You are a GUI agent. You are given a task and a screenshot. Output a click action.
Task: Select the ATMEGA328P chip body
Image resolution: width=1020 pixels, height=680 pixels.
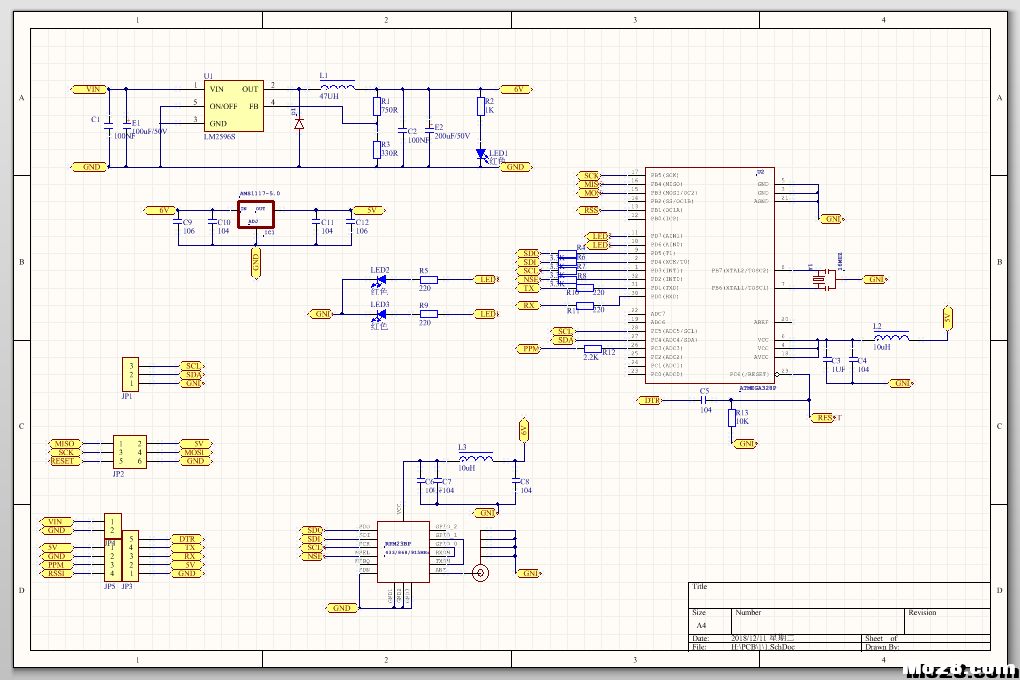coord(710,275)
